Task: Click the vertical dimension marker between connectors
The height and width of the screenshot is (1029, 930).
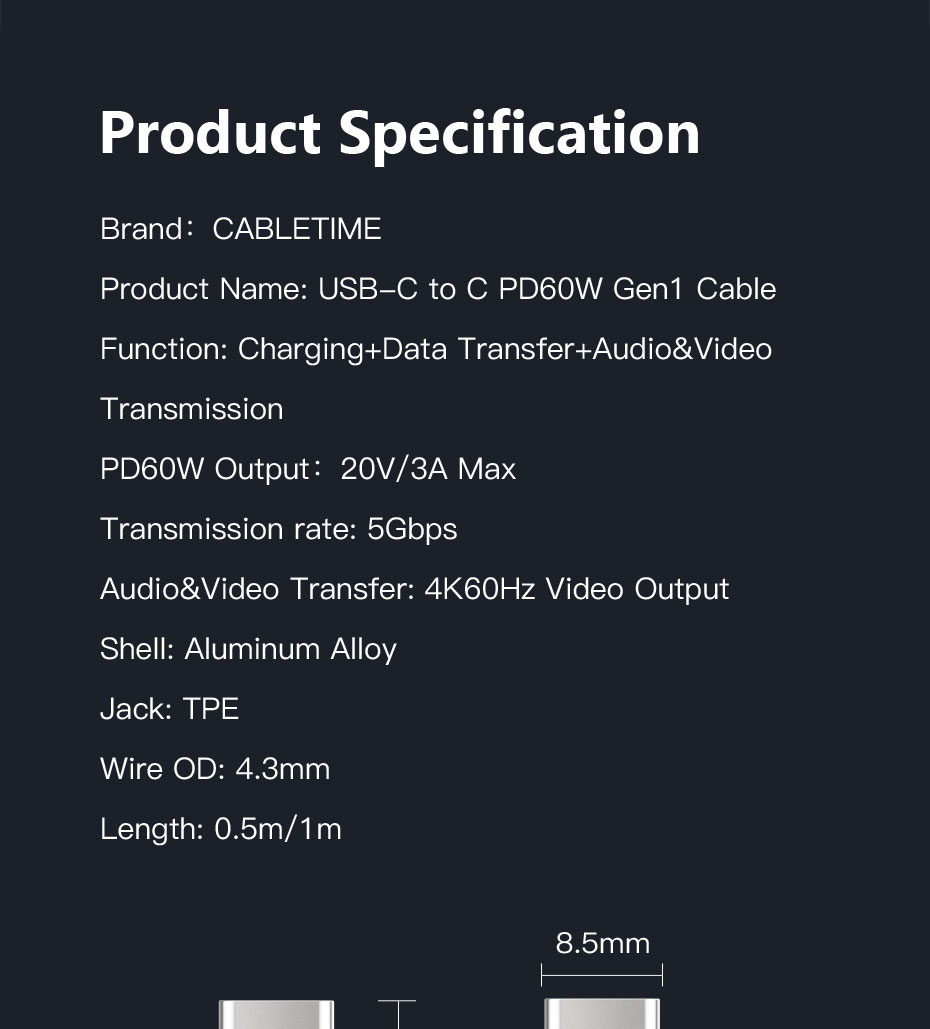Action: point(397,1015)
